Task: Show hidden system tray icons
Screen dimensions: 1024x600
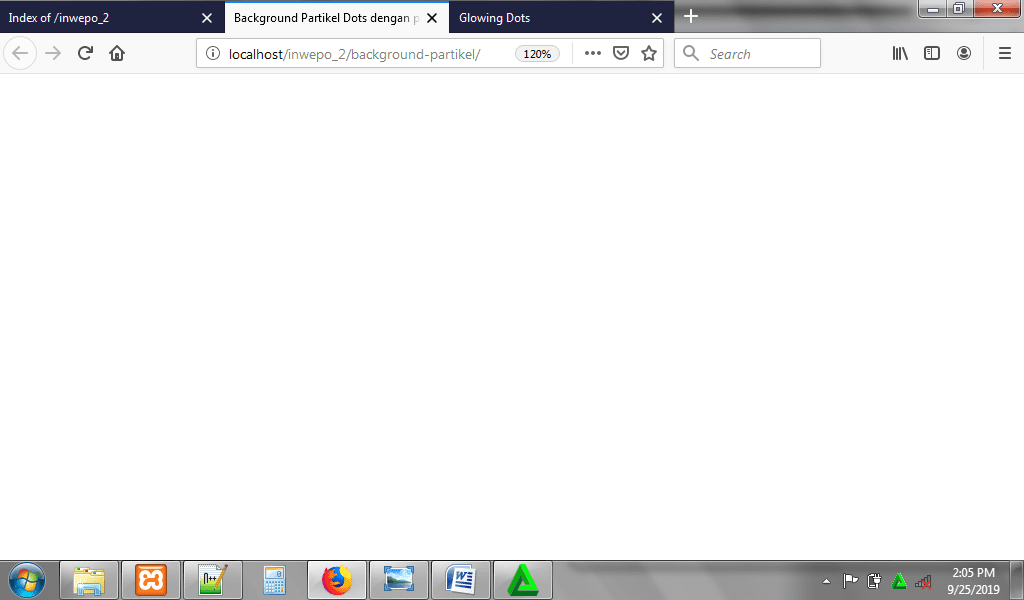Action: pyautogui.click(x=826, y=581)
